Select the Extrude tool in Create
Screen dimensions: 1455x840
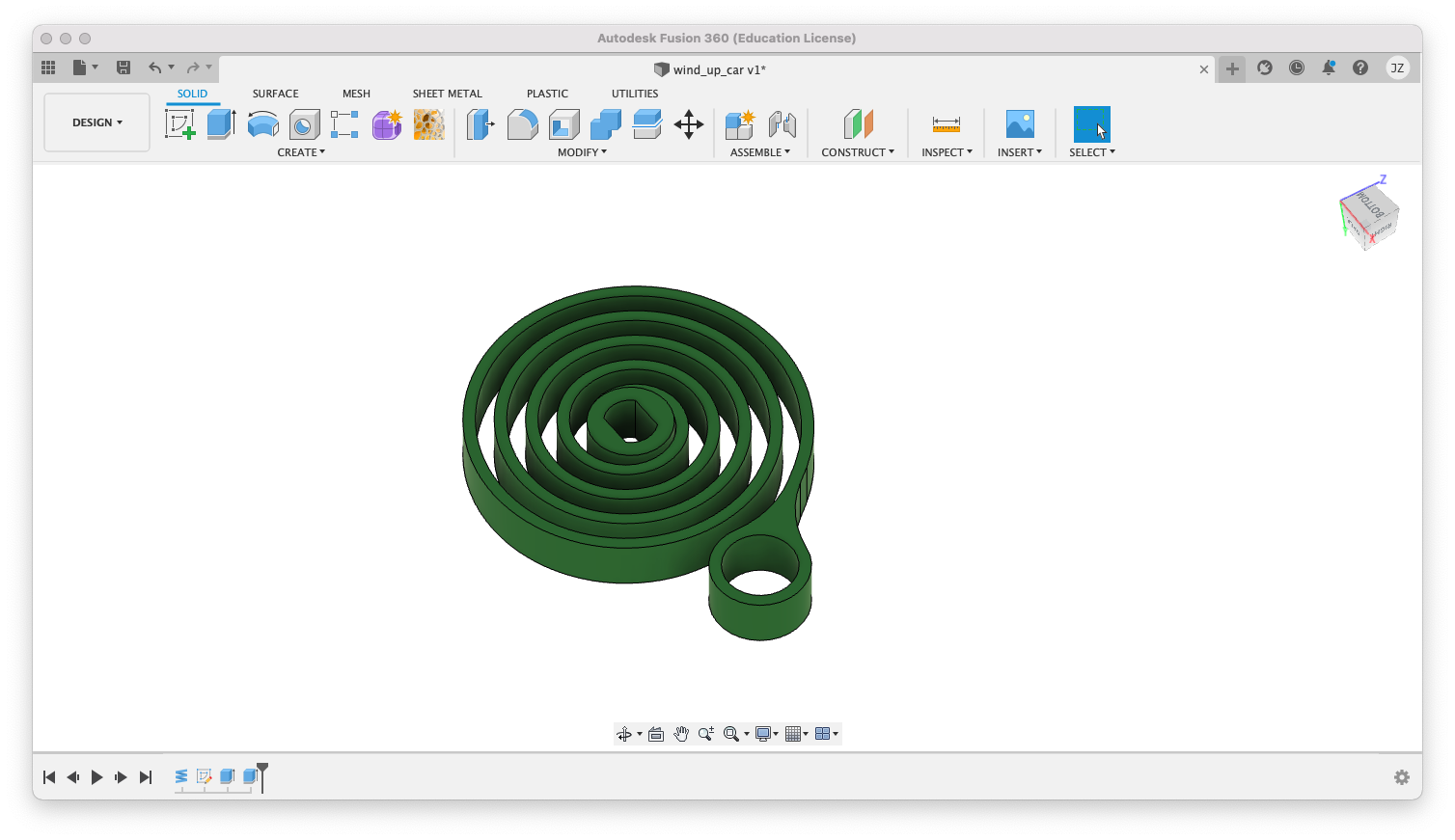[x=222, y=124]
